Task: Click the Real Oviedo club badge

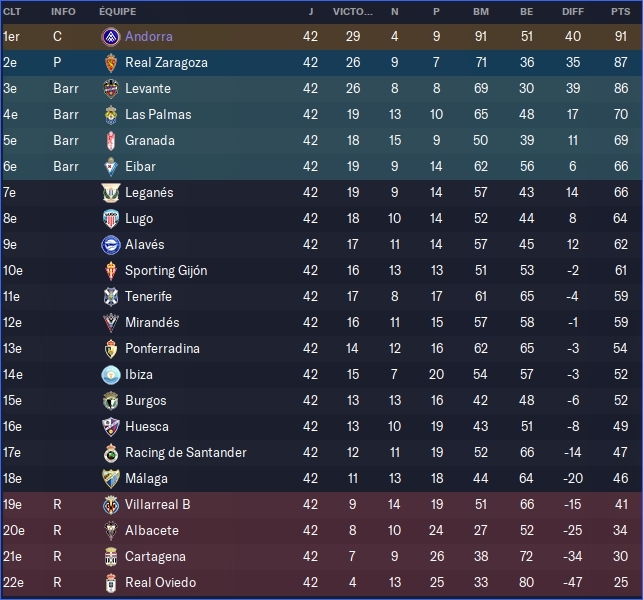Action: tap(111, 583)
